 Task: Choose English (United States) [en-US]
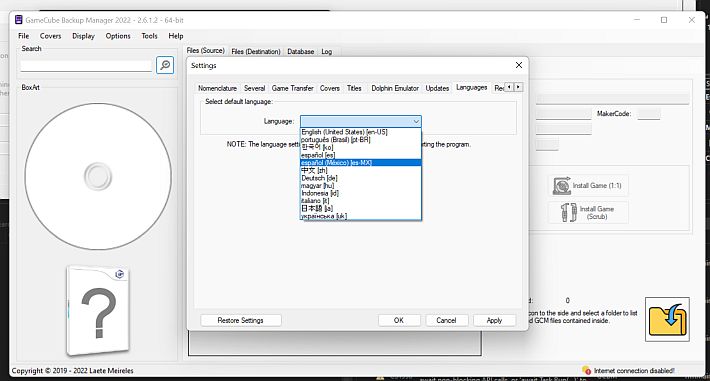[360, 132]
